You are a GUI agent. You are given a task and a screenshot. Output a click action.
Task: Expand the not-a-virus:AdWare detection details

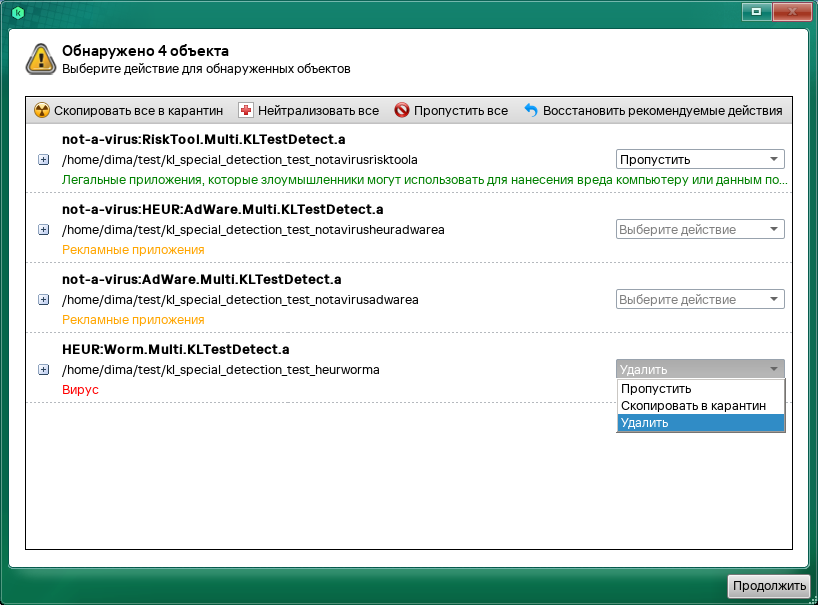(43, 300)
